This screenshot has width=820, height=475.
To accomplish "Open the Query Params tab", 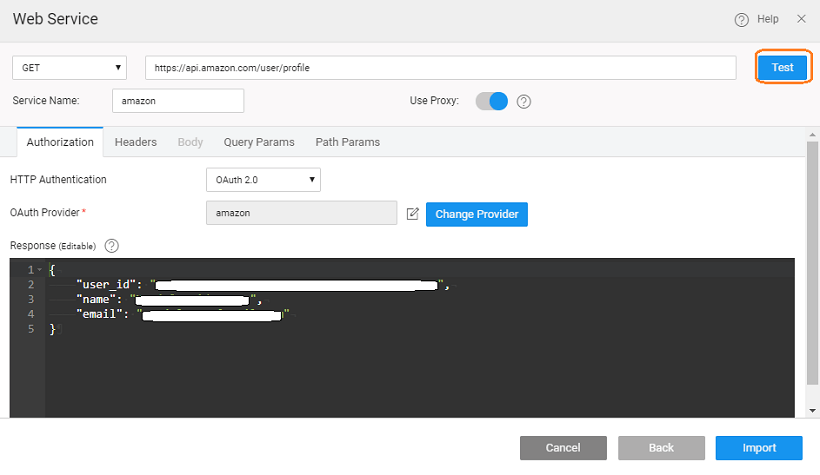I will (259, 142).
